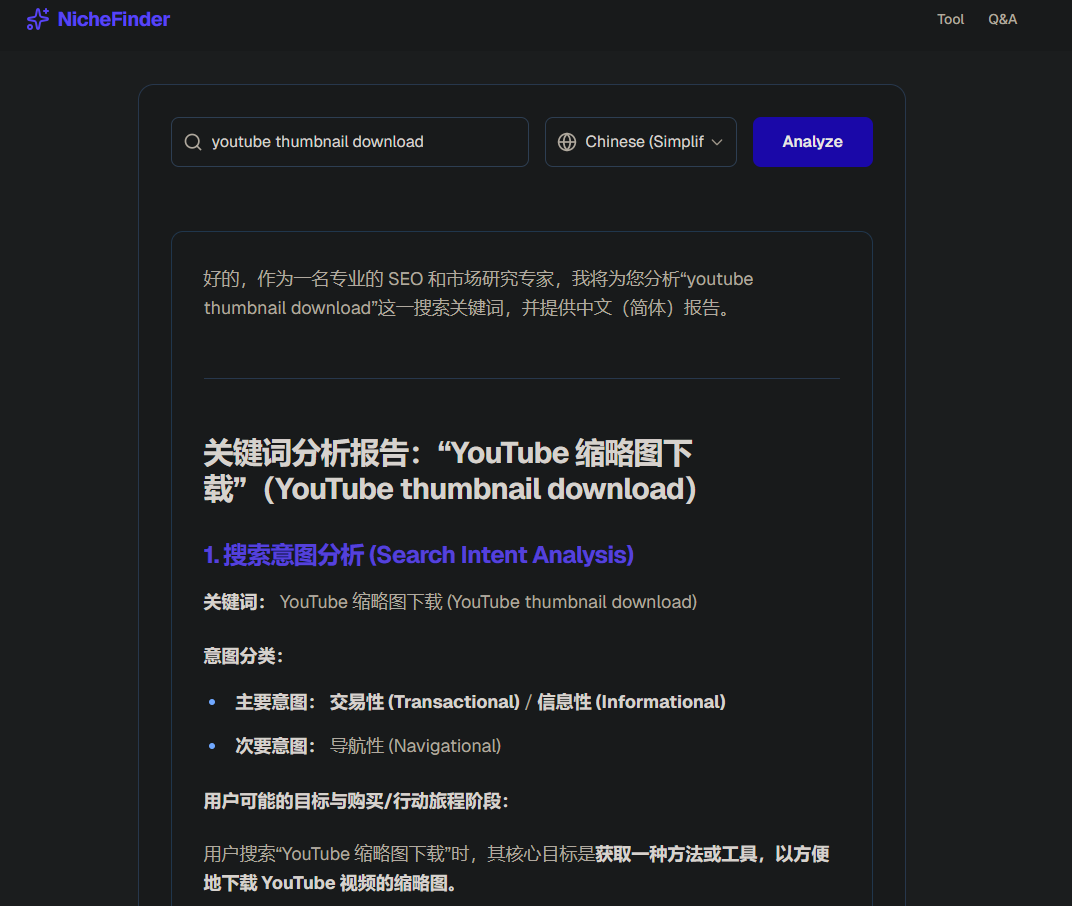The height and width of the screenshot is (906, 1072).
Task: Click the blue bullet beside 主要意图
Action: [x=212, y=703]
